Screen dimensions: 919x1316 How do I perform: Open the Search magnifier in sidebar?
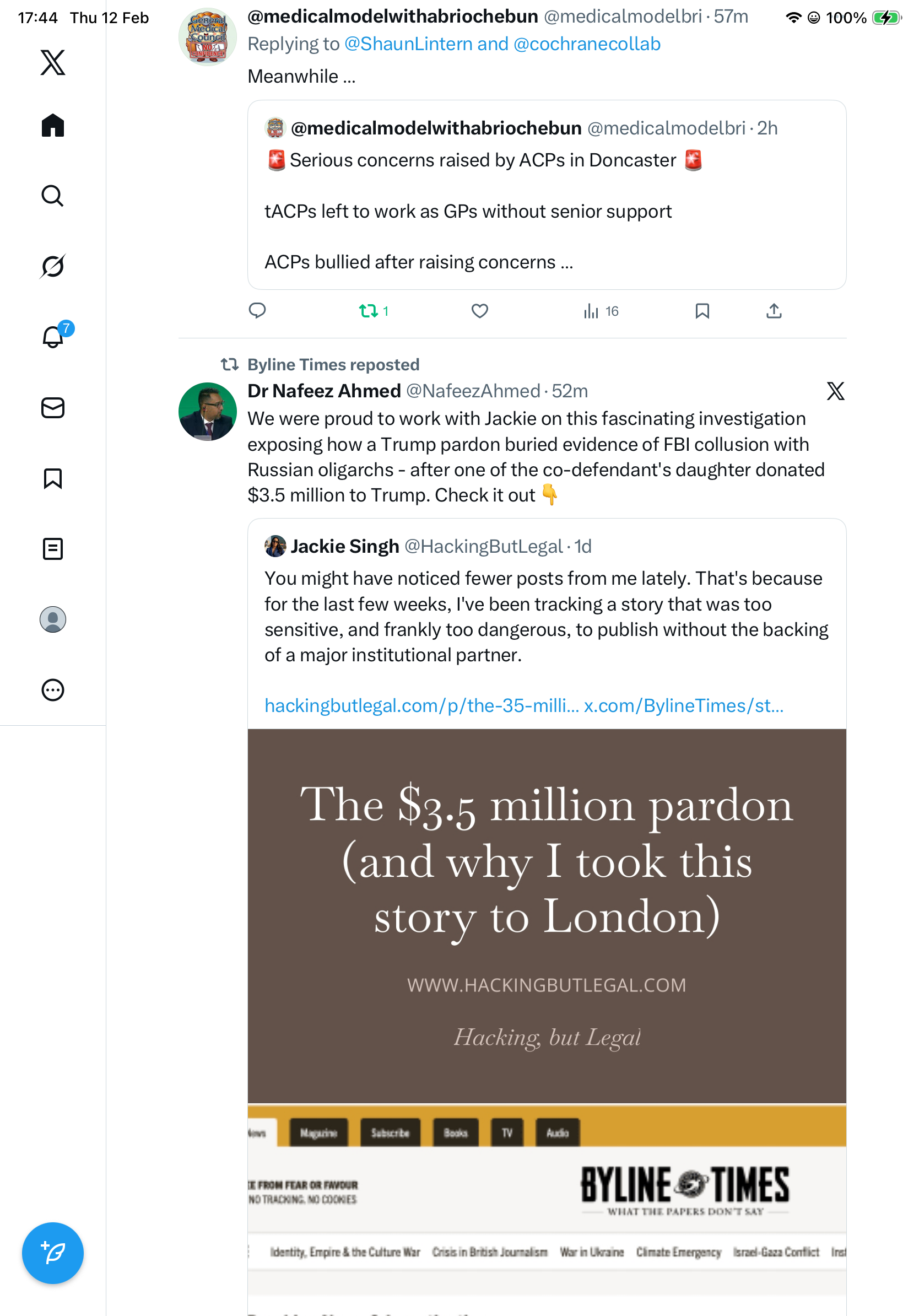click(53, 196)
